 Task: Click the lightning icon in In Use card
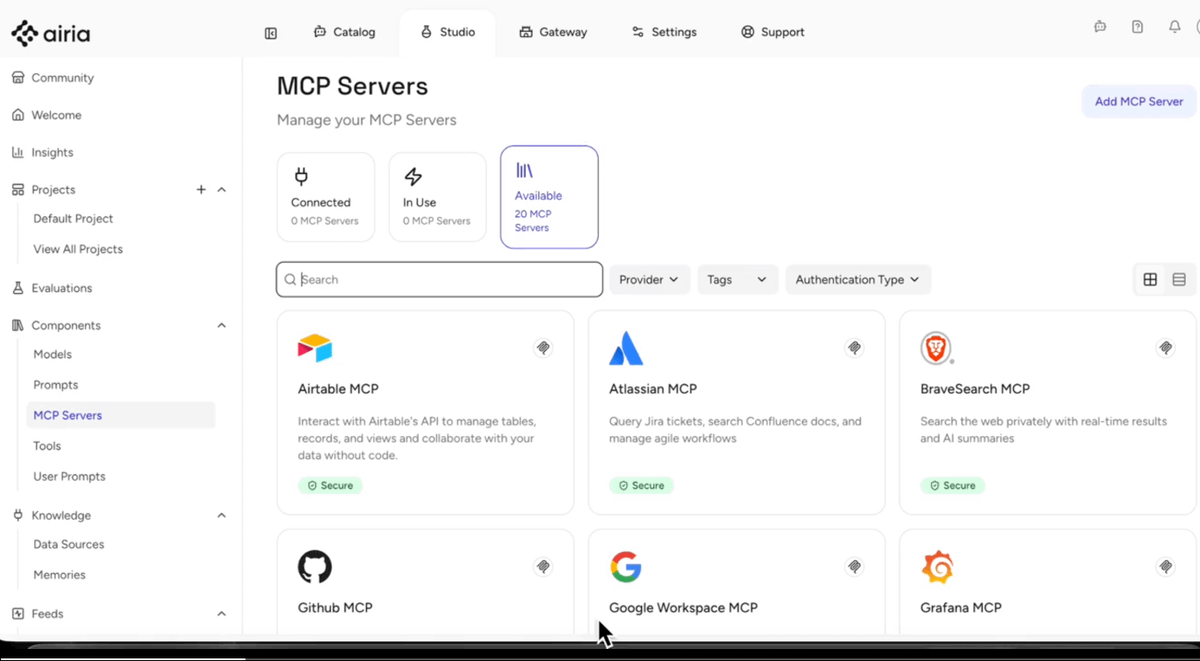pyautogui.click(x=413, y=177)
